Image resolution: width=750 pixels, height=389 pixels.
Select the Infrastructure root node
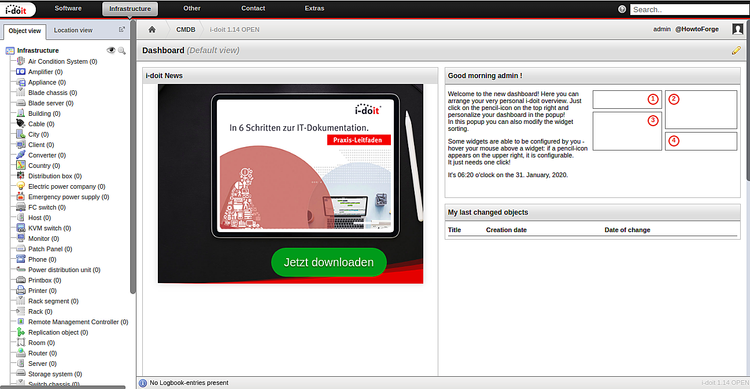tap(38, 50)
